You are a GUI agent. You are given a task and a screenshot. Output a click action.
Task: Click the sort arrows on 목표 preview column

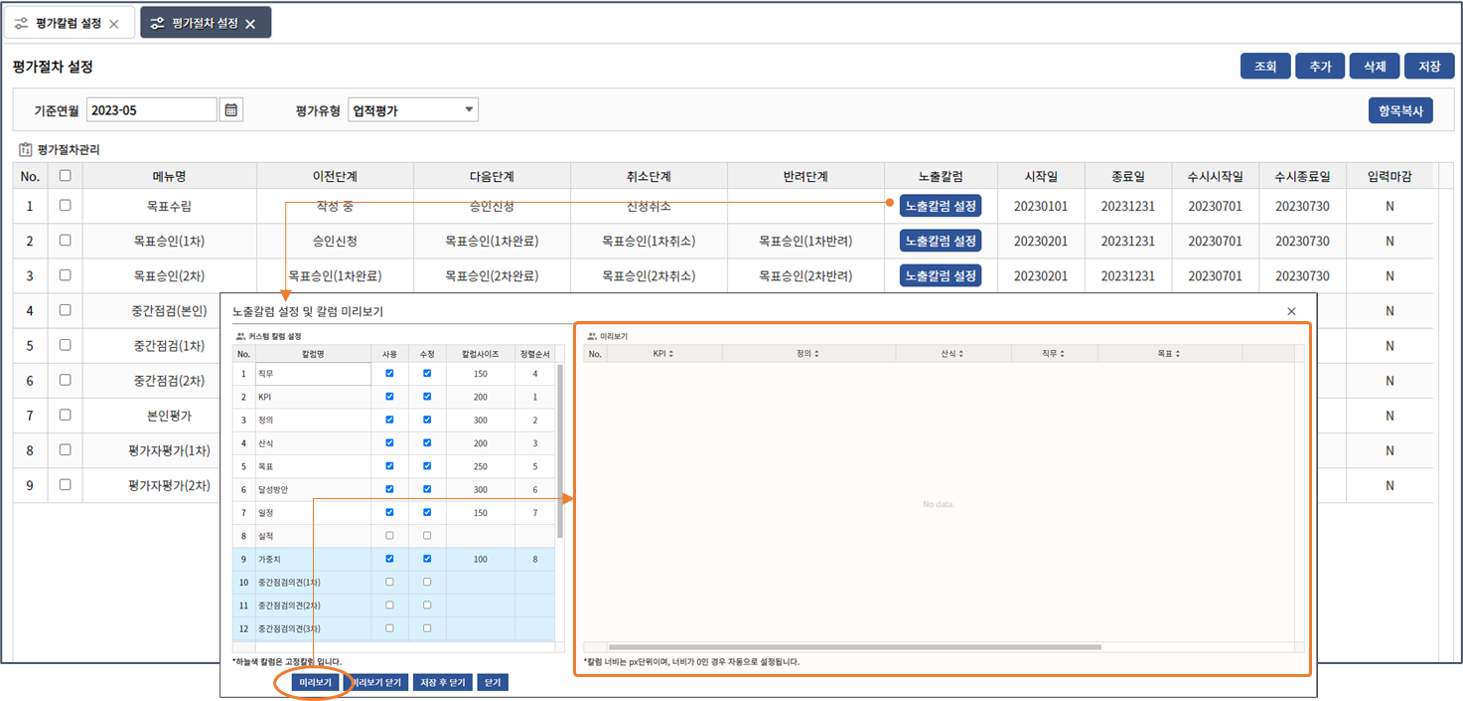click(1177, 353)
